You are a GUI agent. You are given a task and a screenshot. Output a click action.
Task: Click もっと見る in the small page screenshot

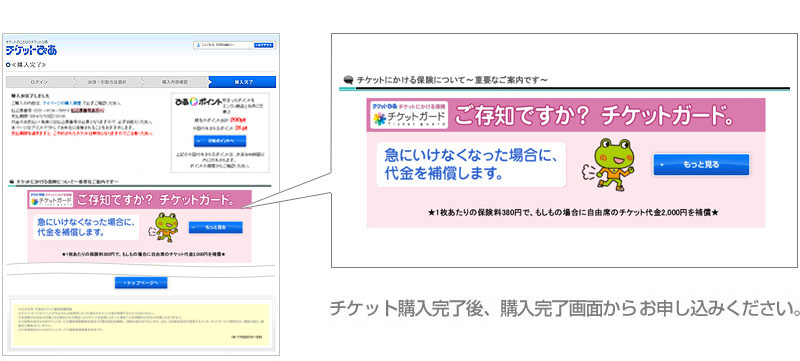pyautogui.click(x=215, y=227)
